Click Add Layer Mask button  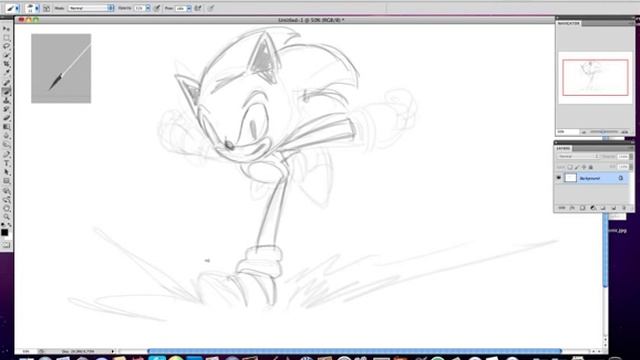click(x=582, y=208)
